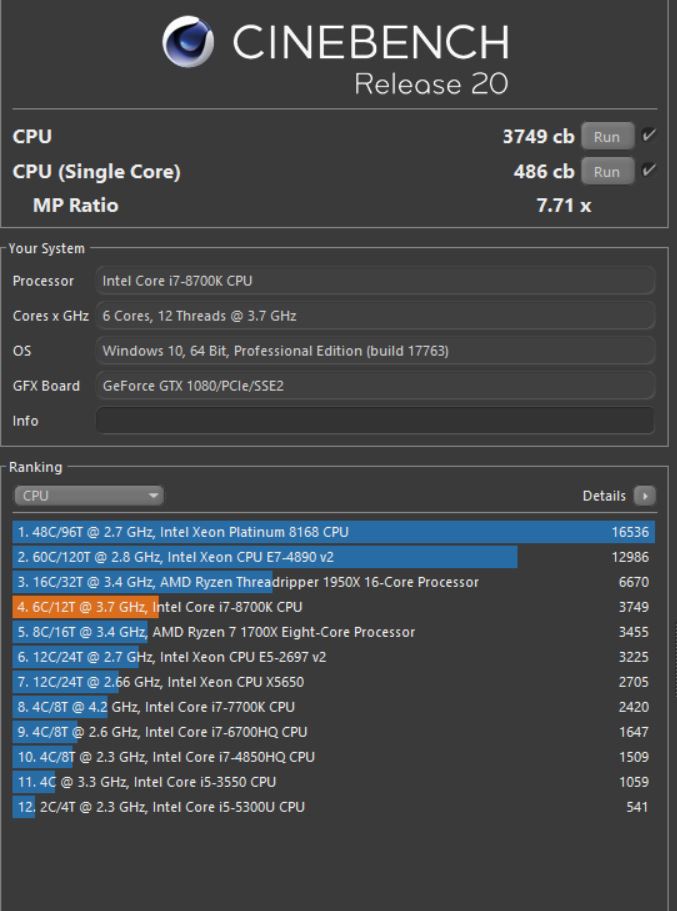Image resolution: width=677 pixels, height=911 pixels.
Task: Run the CPU Single Core benchmark
Action: tap(607, 171)
